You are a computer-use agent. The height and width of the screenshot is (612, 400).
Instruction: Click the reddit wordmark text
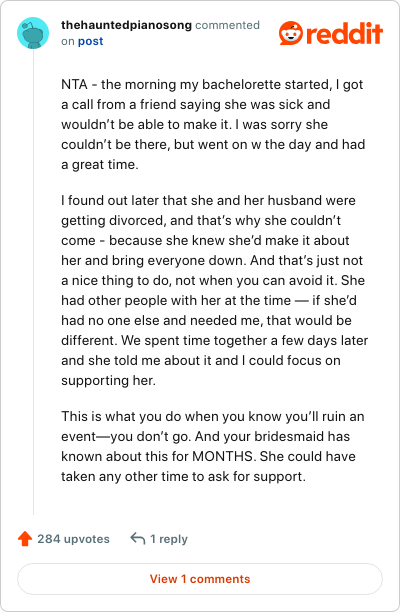tap(344, 33)
